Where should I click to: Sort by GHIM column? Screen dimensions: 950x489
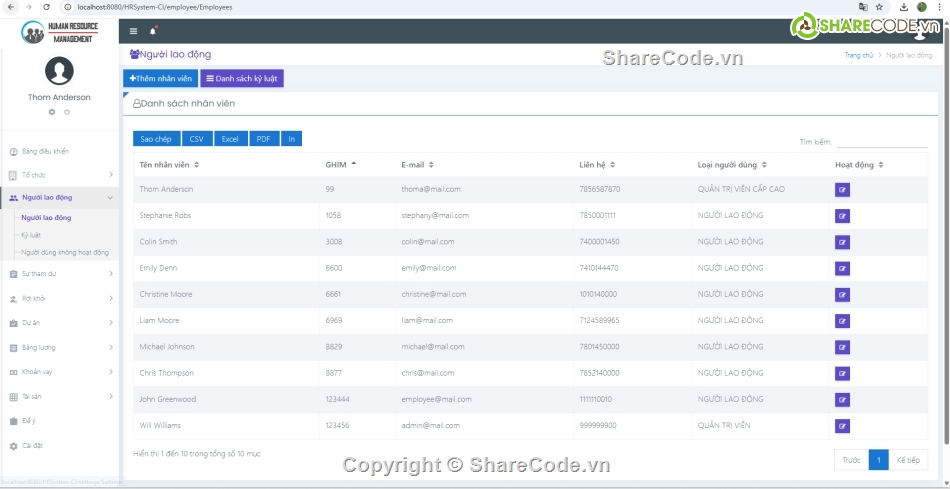357,165
